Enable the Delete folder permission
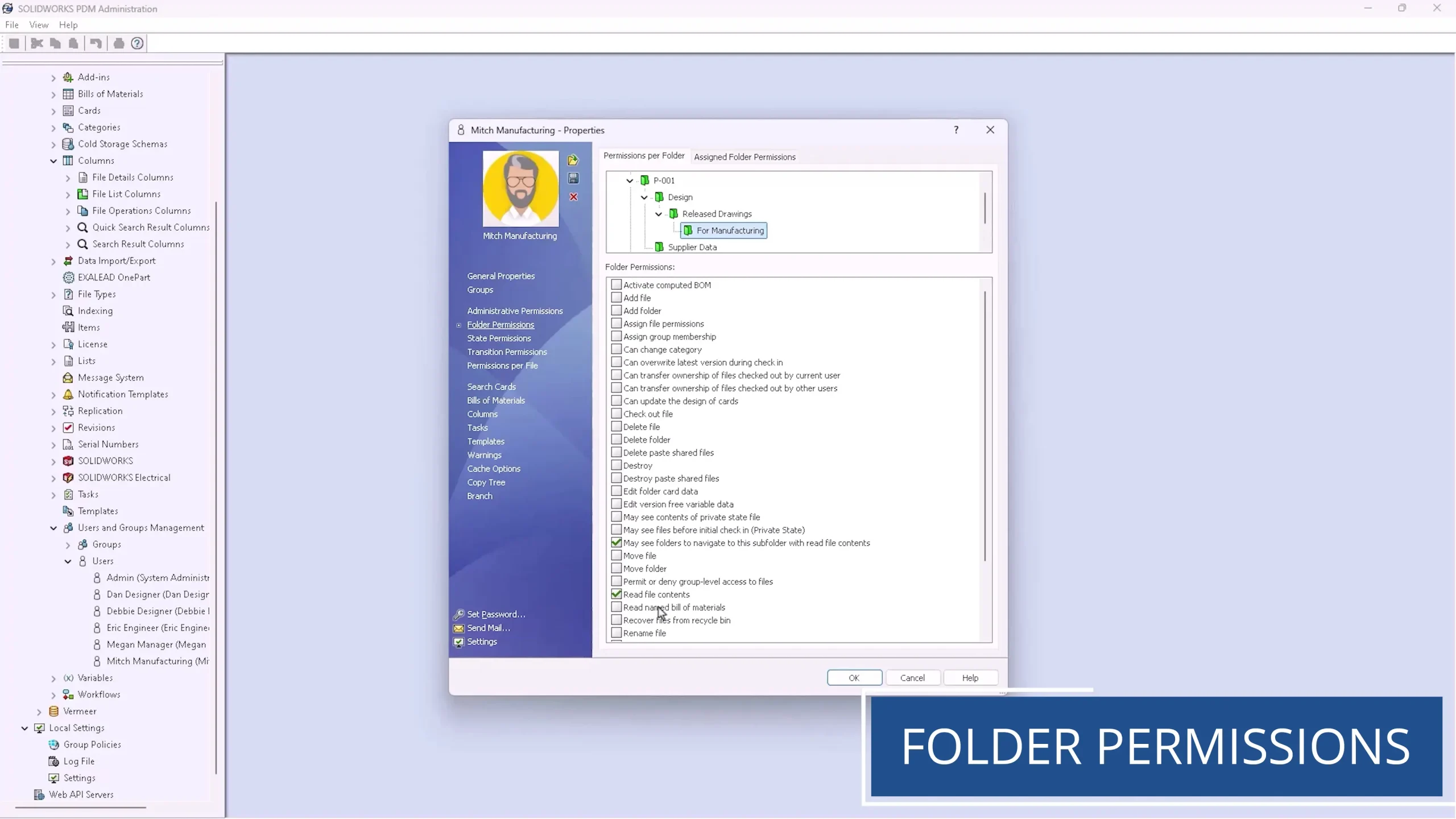1456x819 pixels. click(617, 439)
